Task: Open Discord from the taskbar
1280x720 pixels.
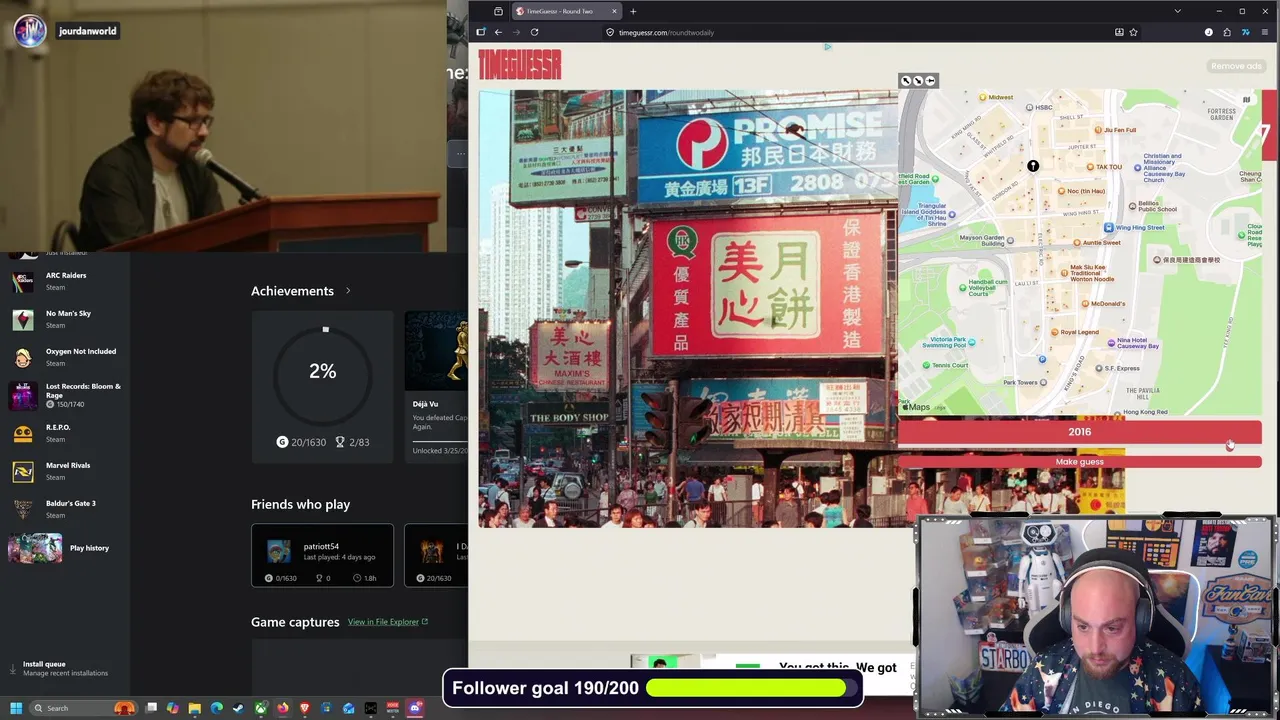Action: tap(414, 708)
